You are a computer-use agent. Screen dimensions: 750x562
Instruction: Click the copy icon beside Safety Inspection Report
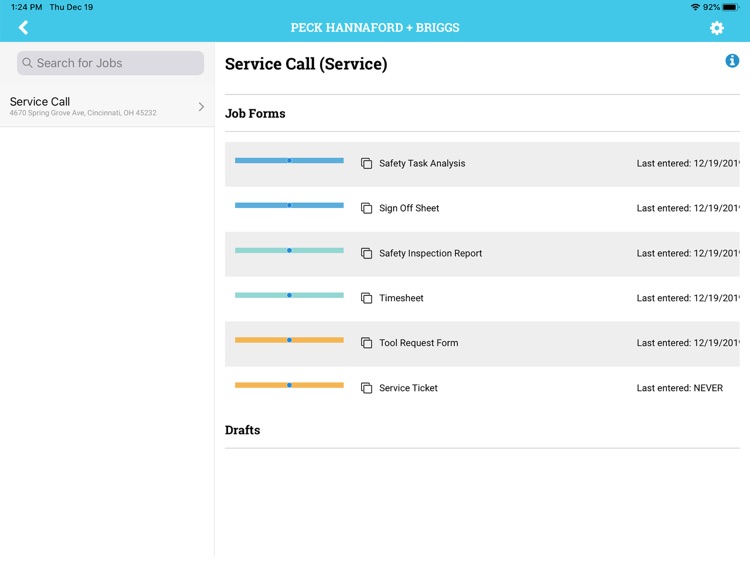(x=366, y=254)
